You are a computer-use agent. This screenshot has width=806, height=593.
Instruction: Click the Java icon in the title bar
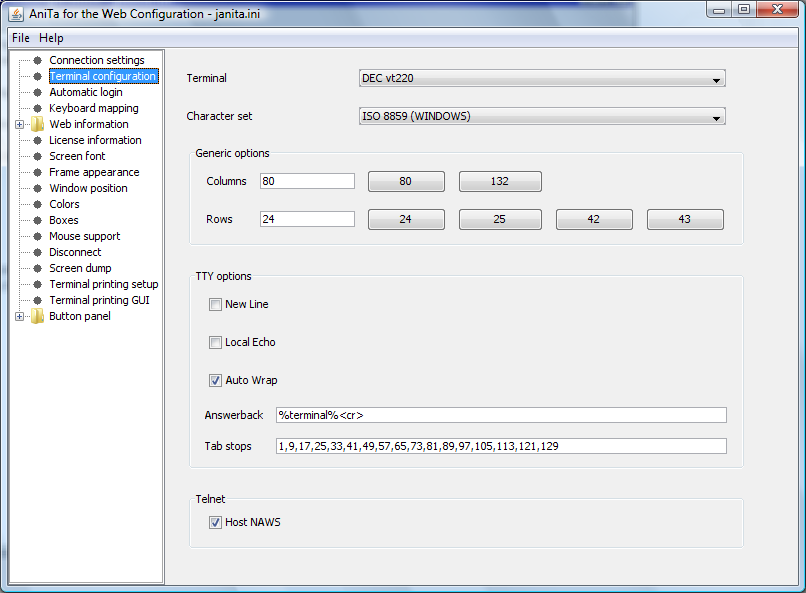(x=16, y=11)
